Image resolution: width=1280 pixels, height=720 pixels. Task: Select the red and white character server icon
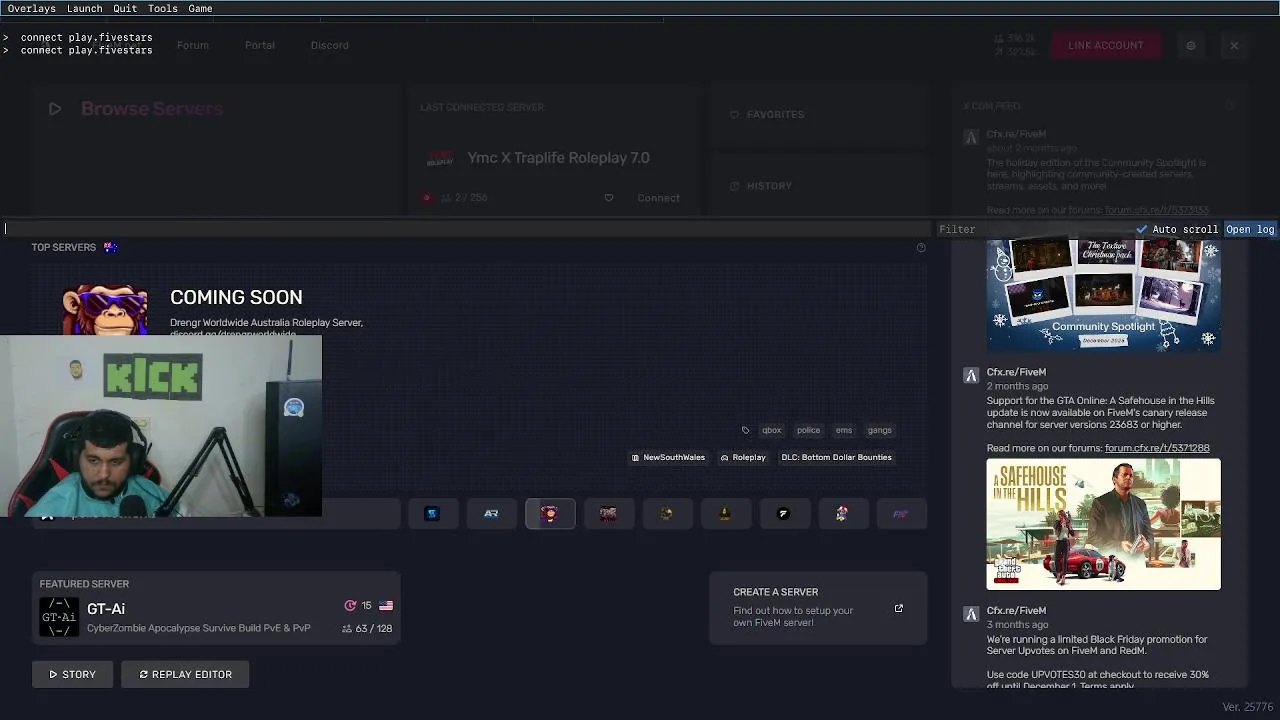tap(842, 514)
